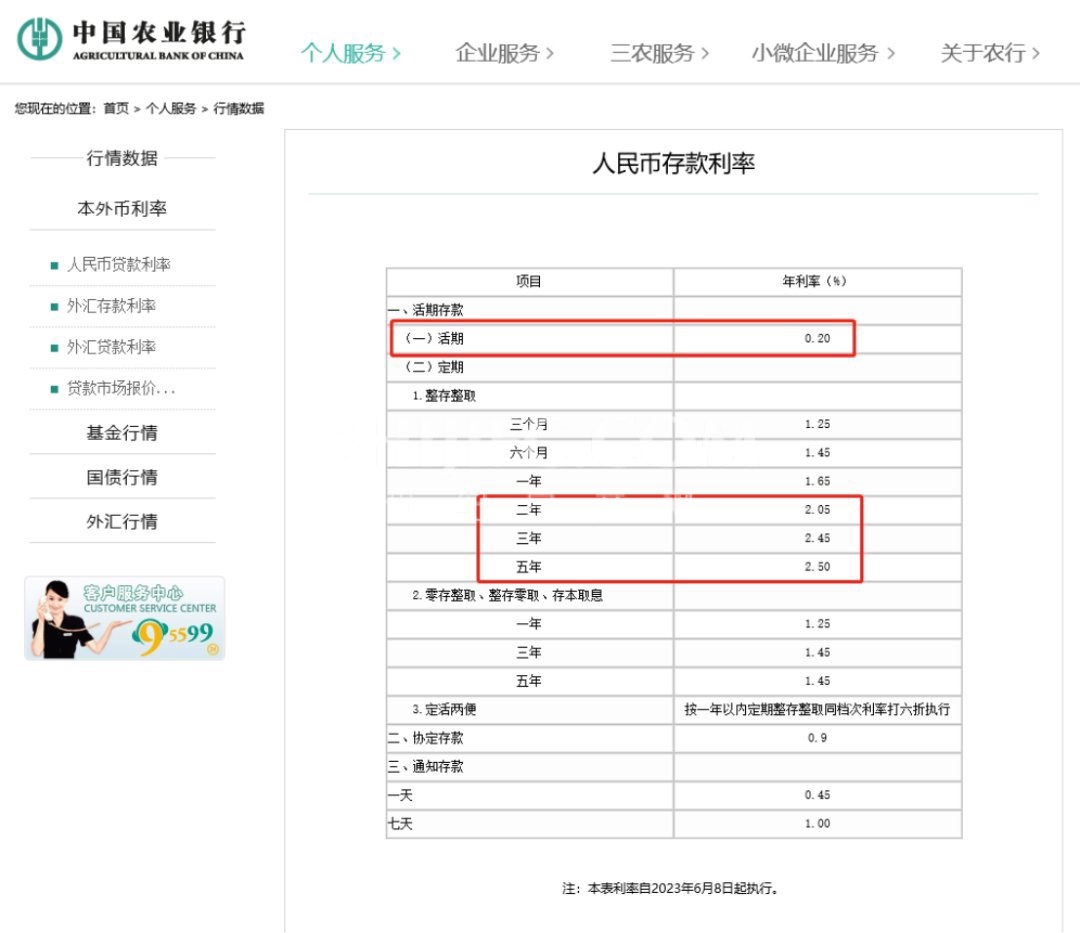Select 国债行情 in the sidebar

pos(122,477)
